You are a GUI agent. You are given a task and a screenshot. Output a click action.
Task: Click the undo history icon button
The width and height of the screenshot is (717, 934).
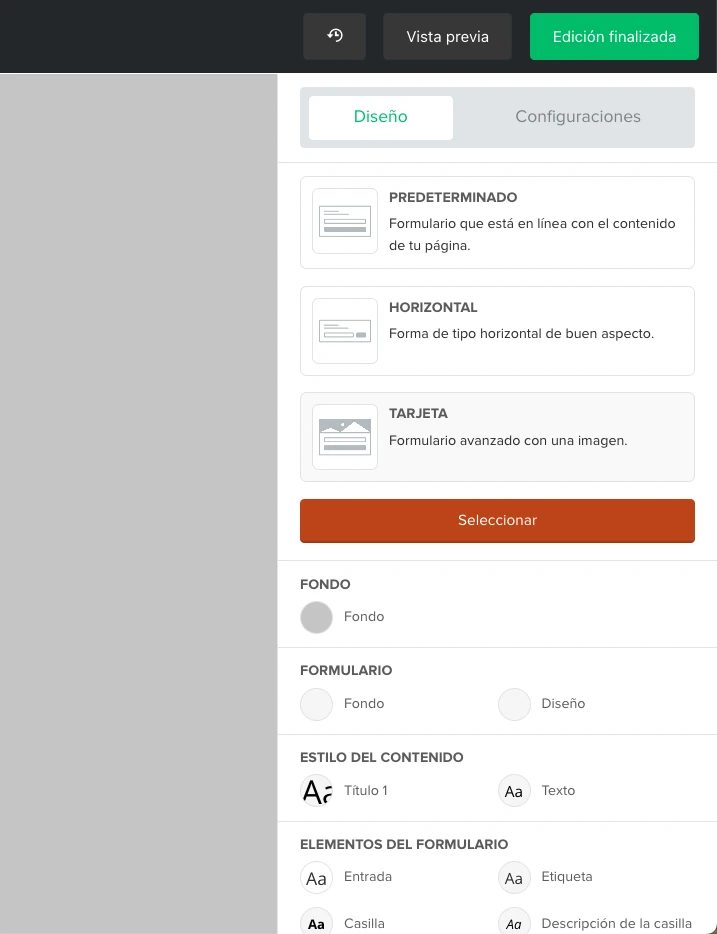[x=335, y=37]
